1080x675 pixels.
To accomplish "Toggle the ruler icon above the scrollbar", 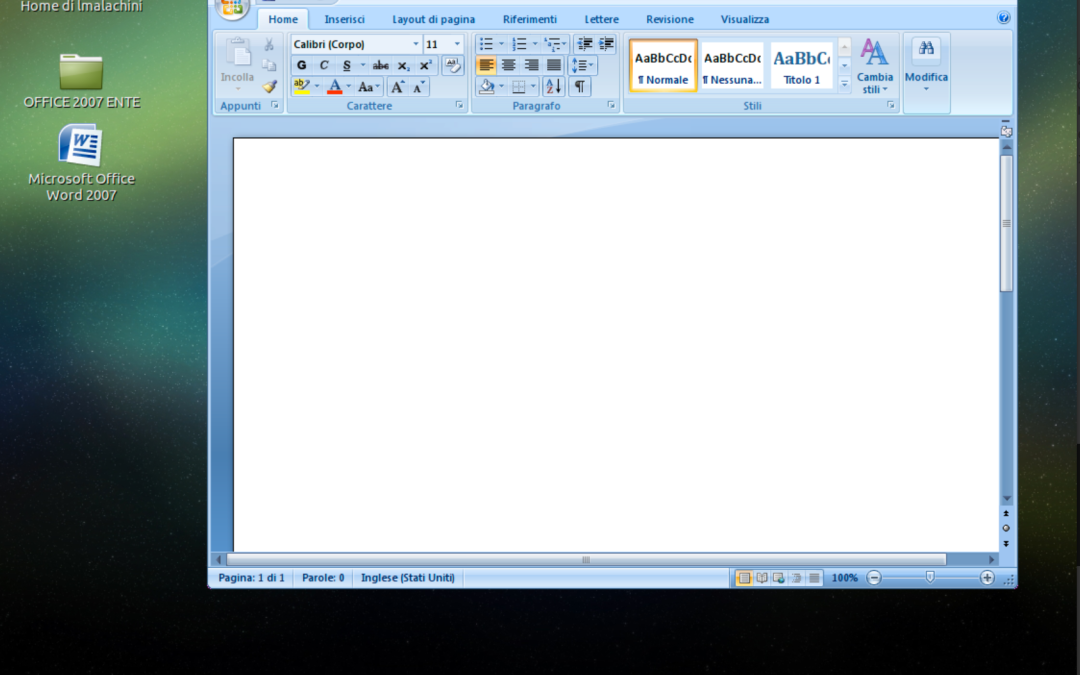I will click(x=1006, y=131).
